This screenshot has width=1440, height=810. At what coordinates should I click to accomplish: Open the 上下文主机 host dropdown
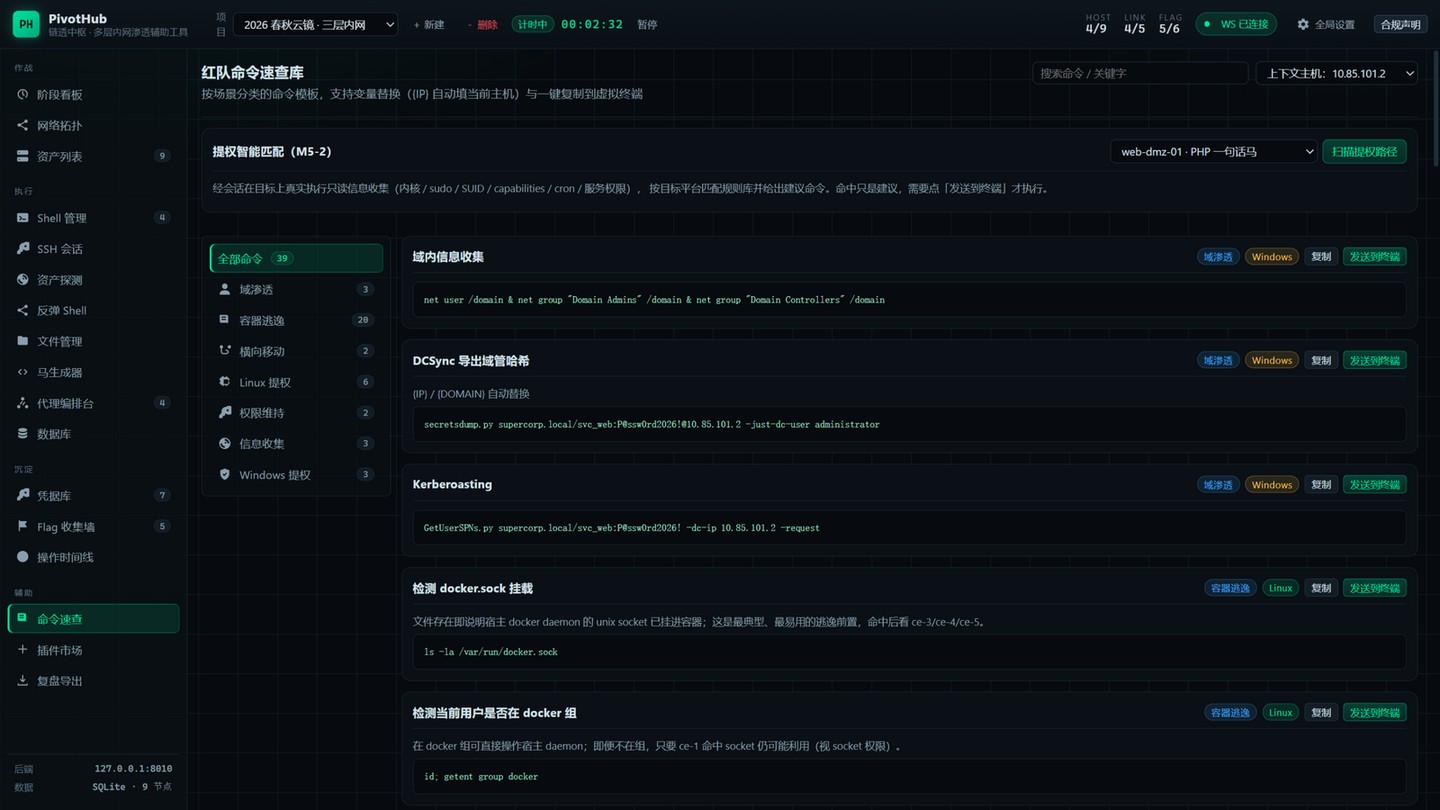pos(1337,73)
